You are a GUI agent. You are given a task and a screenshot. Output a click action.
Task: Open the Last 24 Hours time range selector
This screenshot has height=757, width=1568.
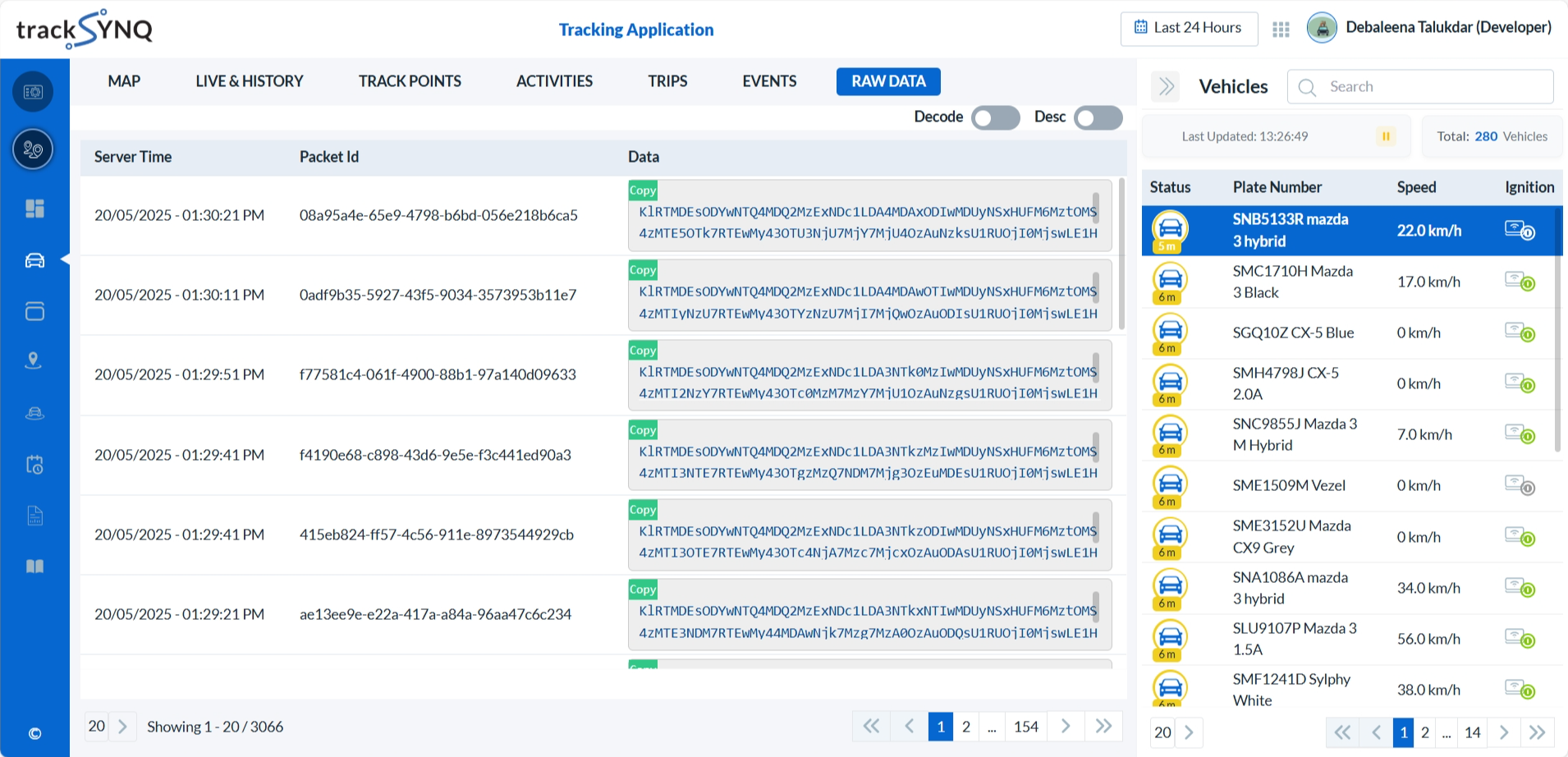(x=1189, y=28)
